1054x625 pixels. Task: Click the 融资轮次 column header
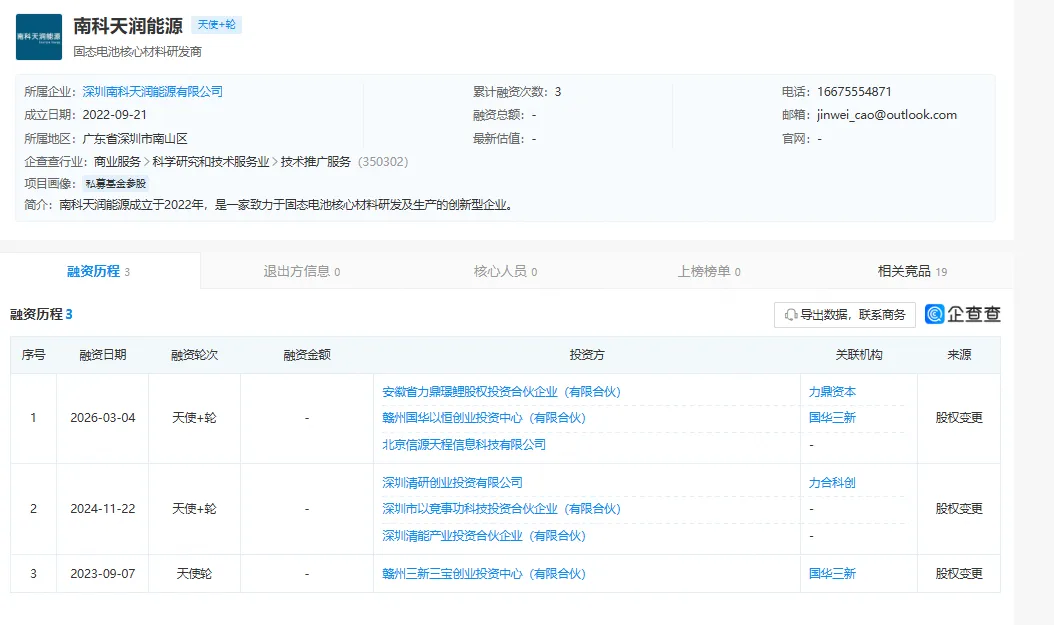coord(194,355)
